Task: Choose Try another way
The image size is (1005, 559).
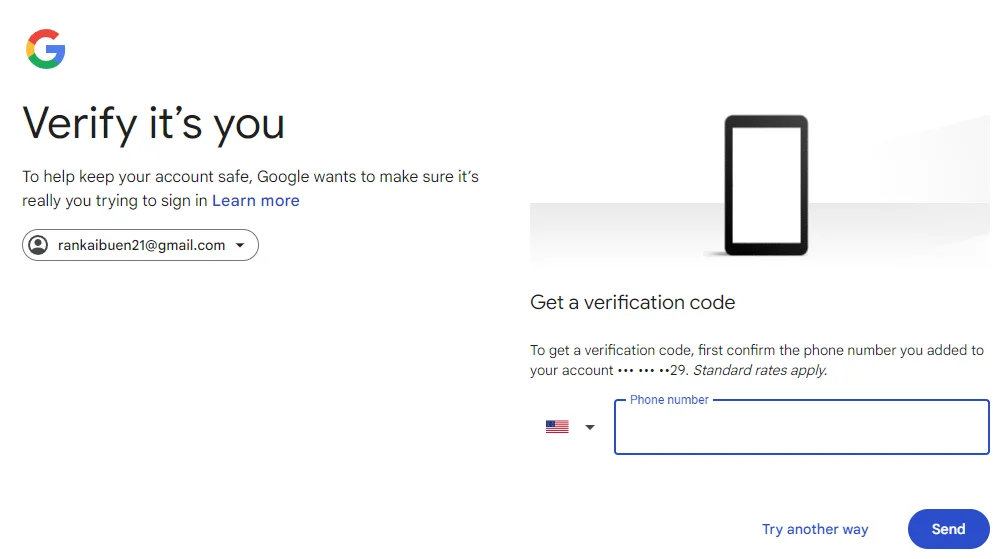Action: click(815, 529)
